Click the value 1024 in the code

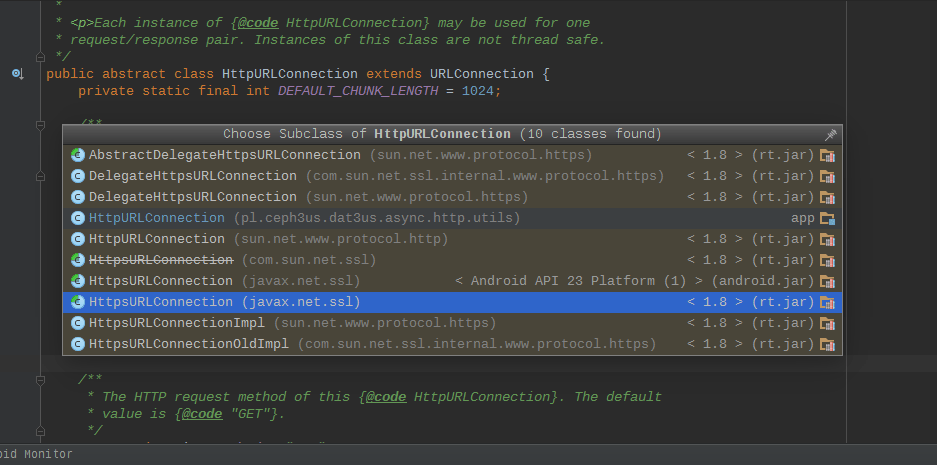(477, 91)
